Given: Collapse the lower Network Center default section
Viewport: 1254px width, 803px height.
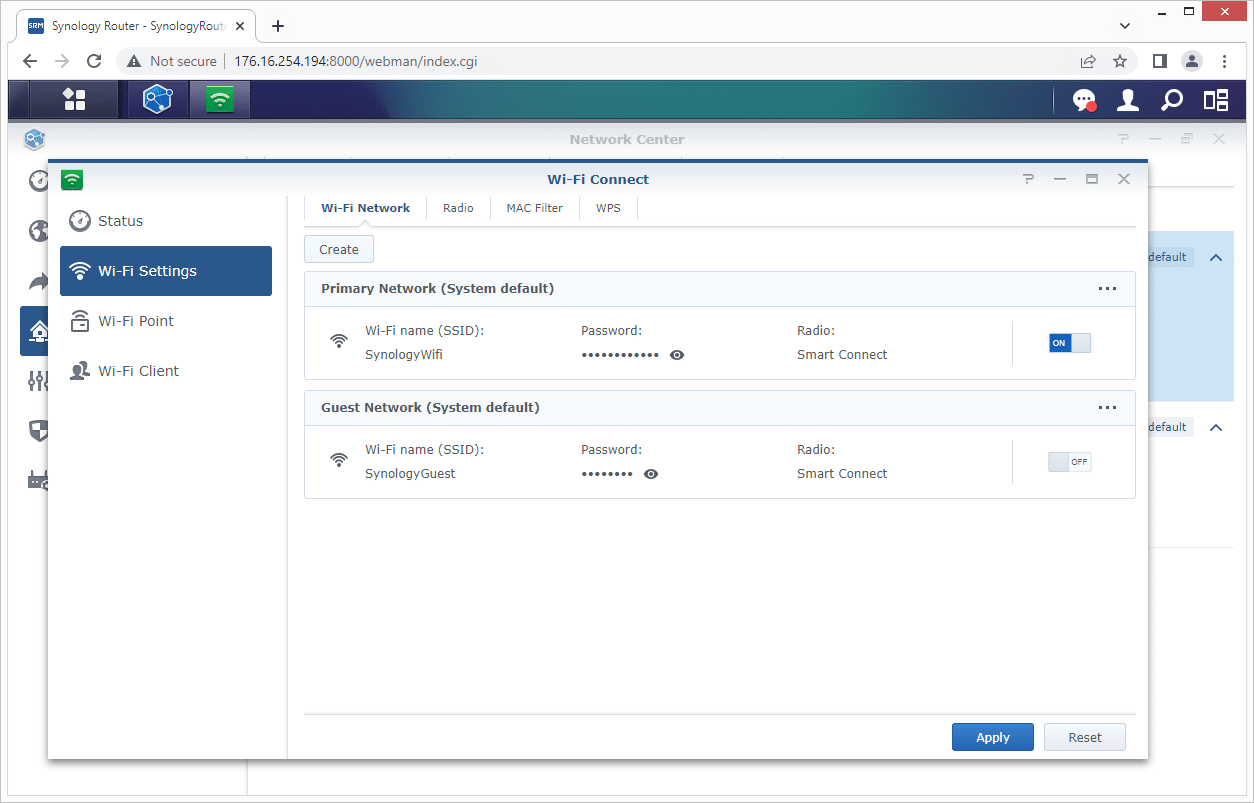Looking at the screenshot, I should (x=1216, y=428).
